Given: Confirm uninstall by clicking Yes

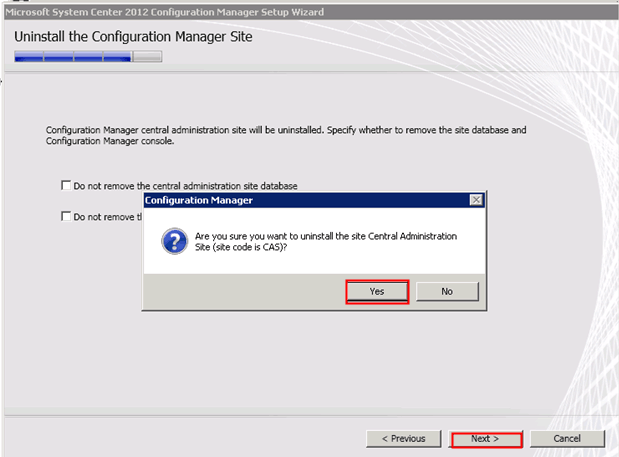Looking at the screenshot, I should [377, 292].
